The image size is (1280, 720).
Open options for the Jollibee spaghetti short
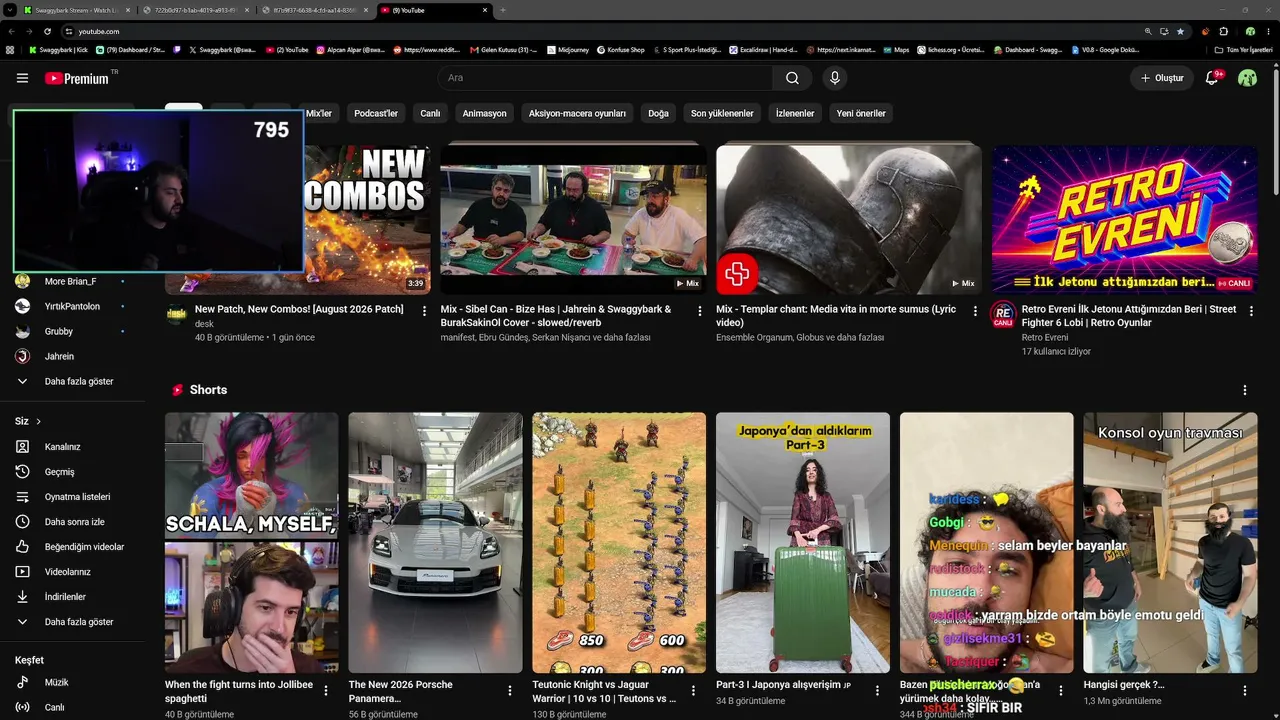click(x=326, y=690)
